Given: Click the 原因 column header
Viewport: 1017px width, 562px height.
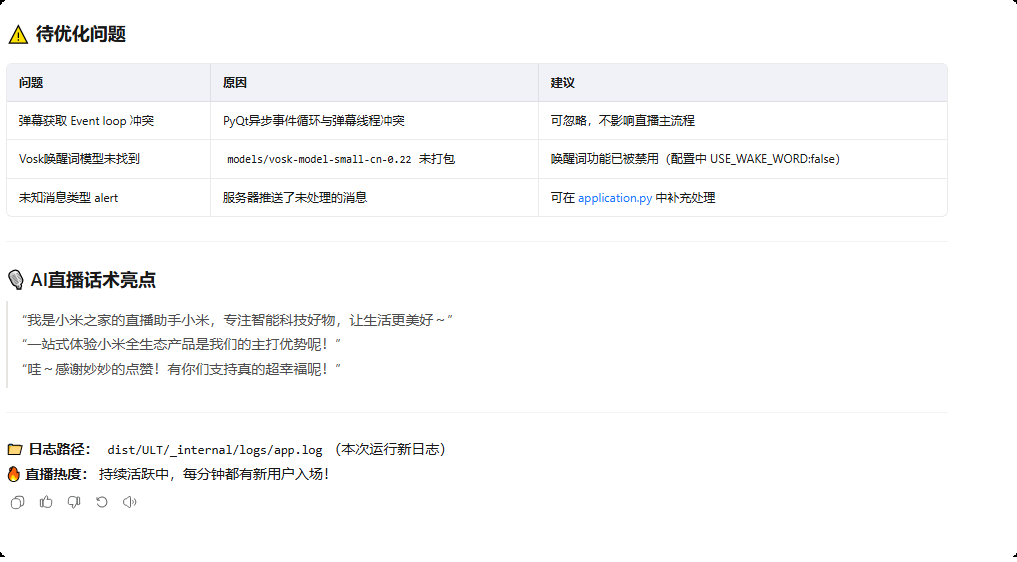Looking at the screenshot, I should click(x=235, y=83).
